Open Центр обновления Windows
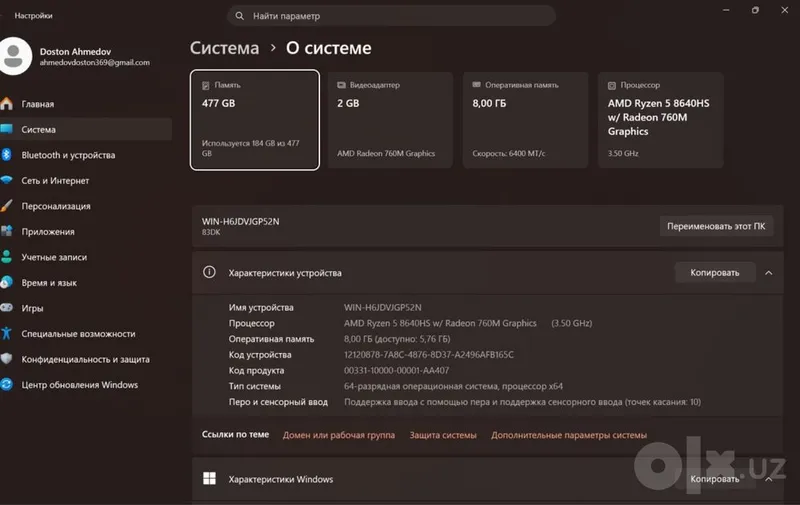Screen dimensions: 800x505 (86, 385)
